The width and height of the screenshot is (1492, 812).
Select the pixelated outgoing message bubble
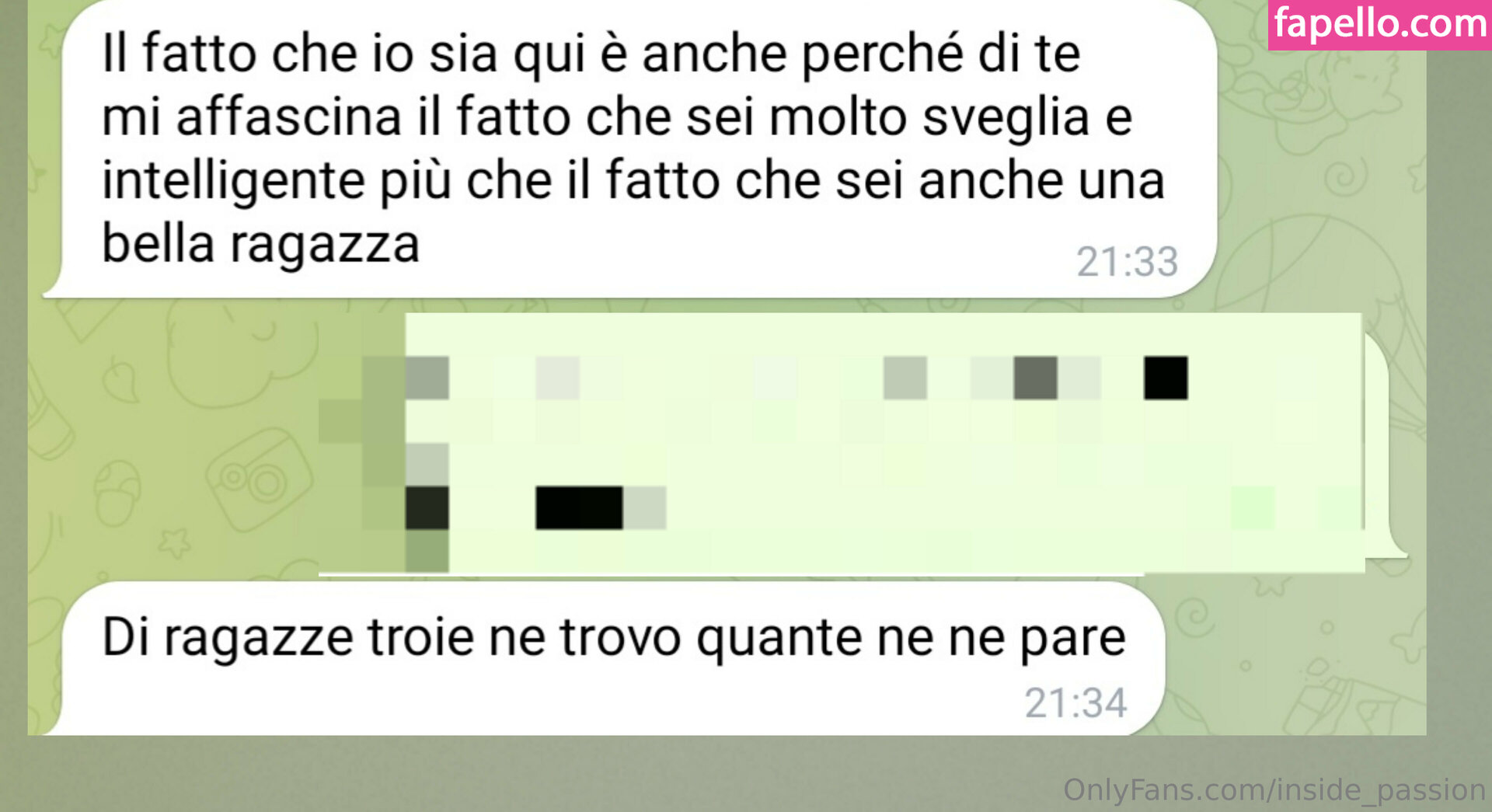coord(863,443)
